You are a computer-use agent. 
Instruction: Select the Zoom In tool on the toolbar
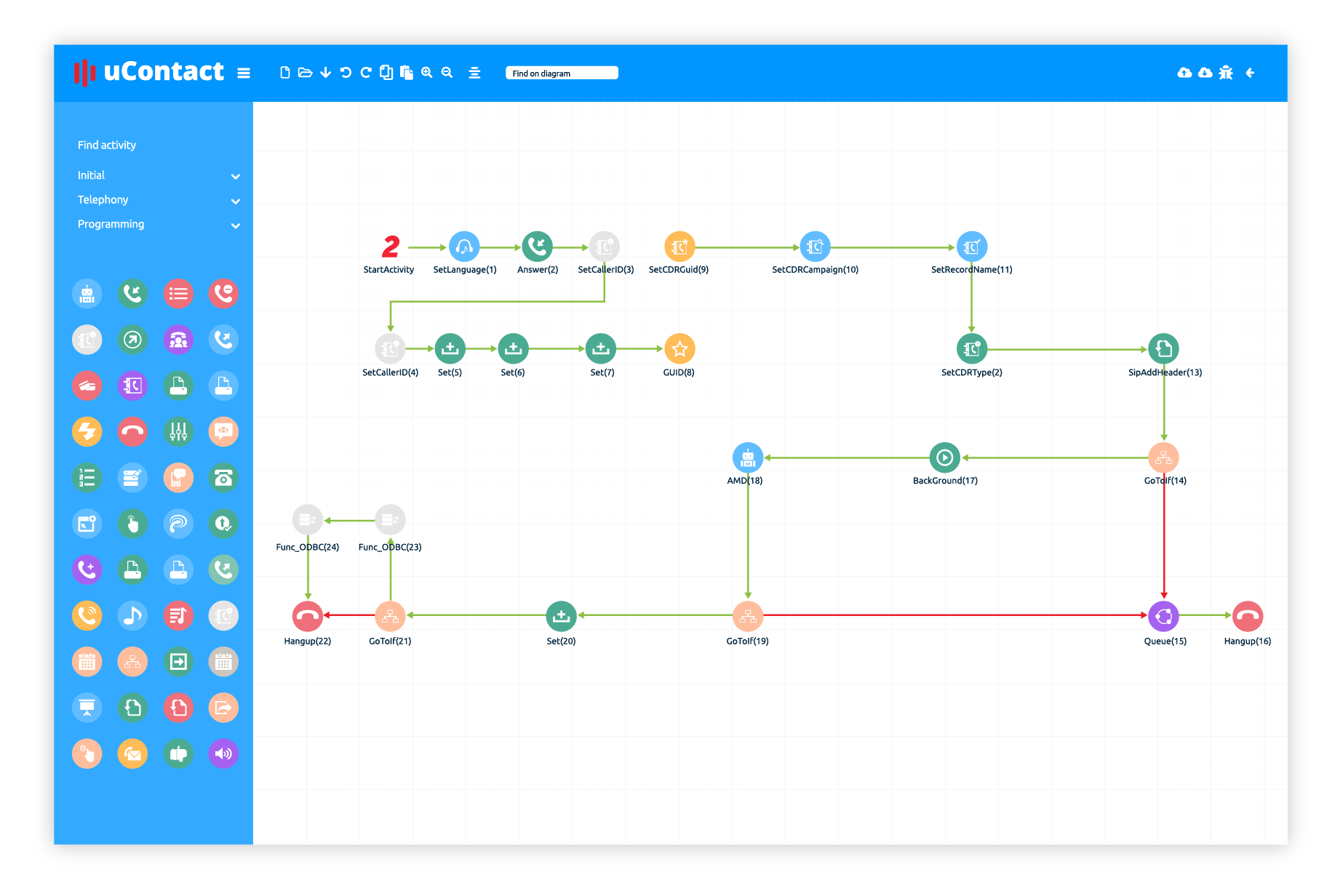tap(427, 72)
